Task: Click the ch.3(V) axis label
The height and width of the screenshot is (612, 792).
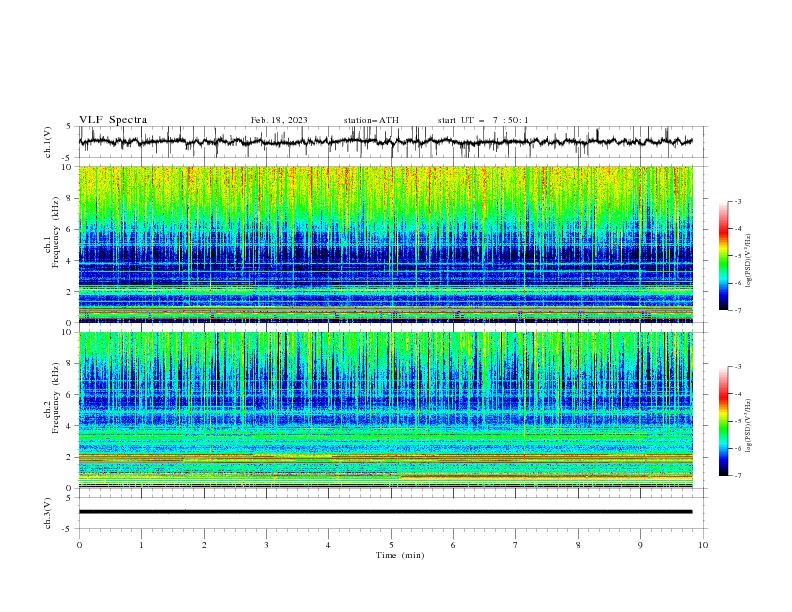Action: tap(48, 513)
